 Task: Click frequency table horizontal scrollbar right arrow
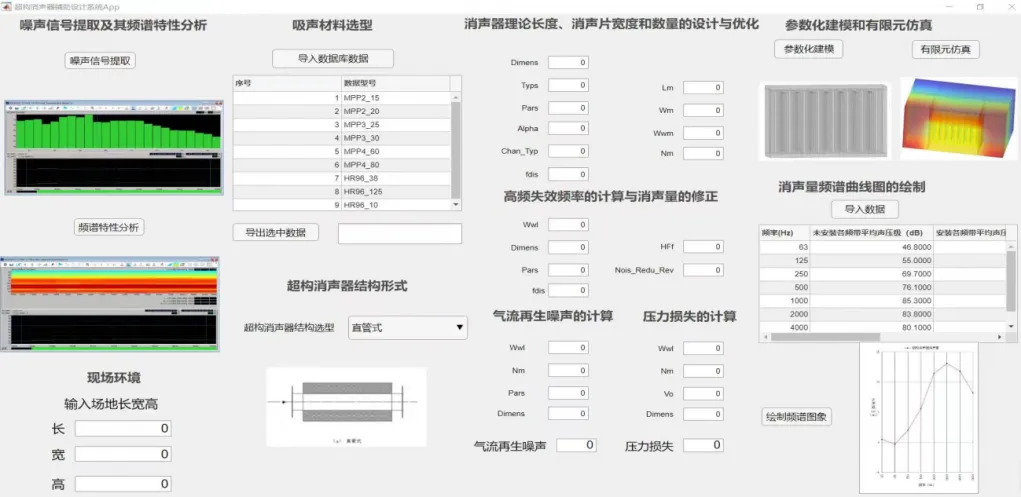tap(1000, 337)
